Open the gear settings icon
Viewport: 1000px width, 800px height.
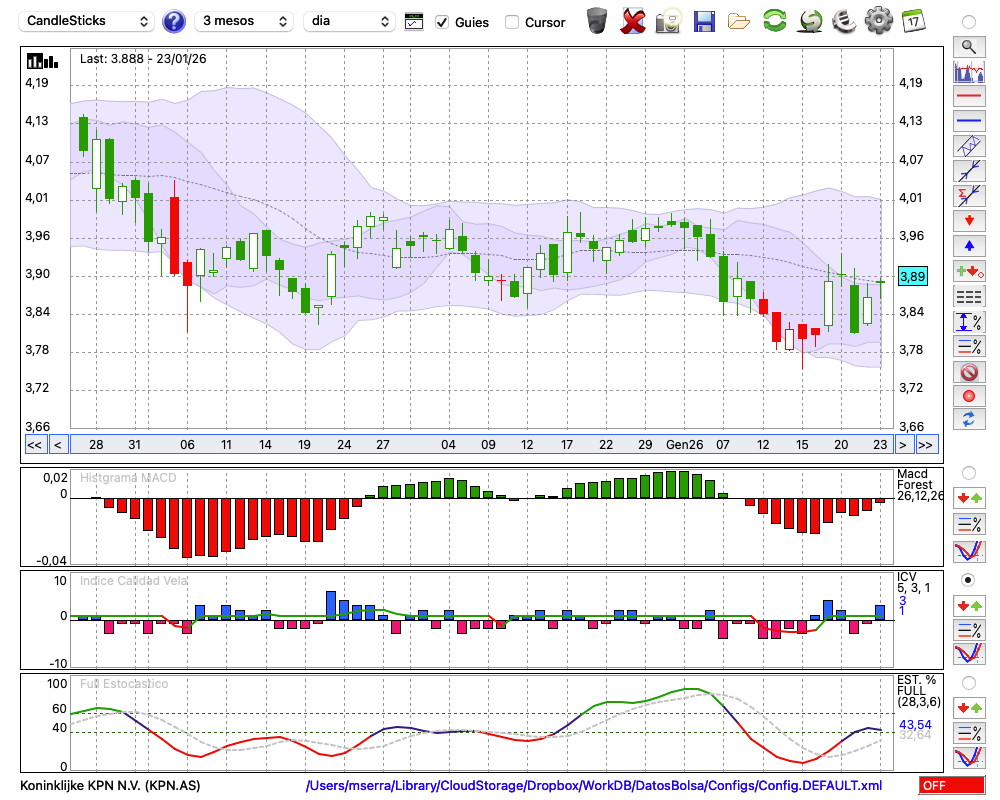click(x=878, y=21)
